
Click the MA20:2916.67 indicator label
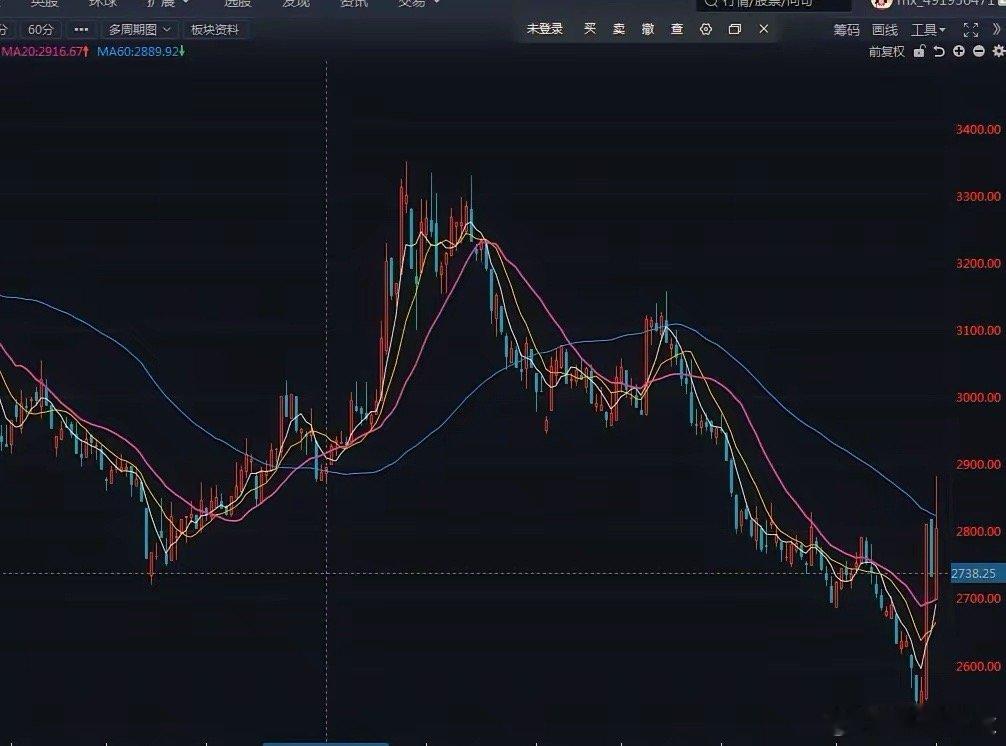pyautogui.click(x=44, y=51)
